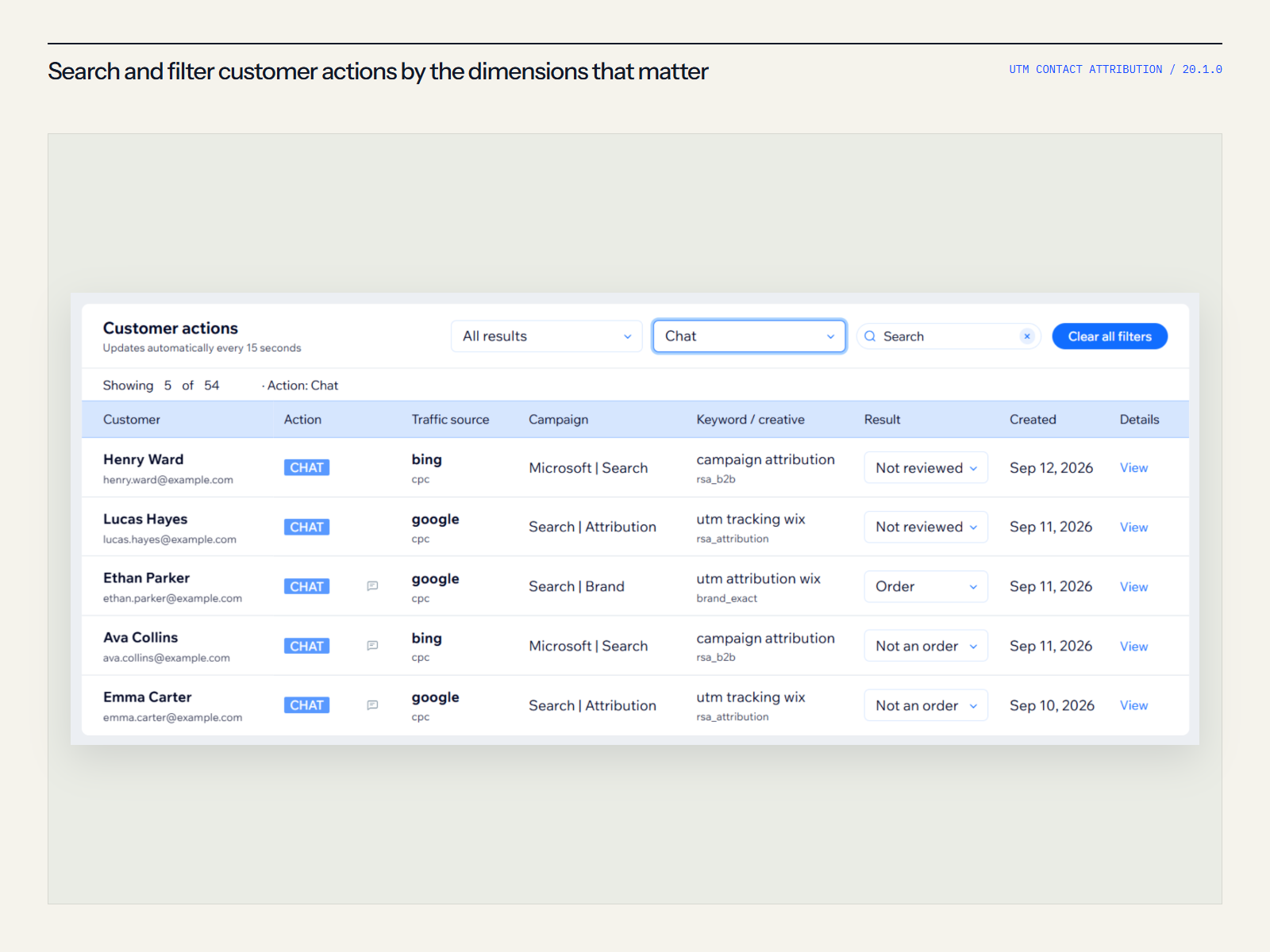This screenshot has width=1270, height=952.
Task: Click email emma.carter@example.com
Action: pos(172,718)
